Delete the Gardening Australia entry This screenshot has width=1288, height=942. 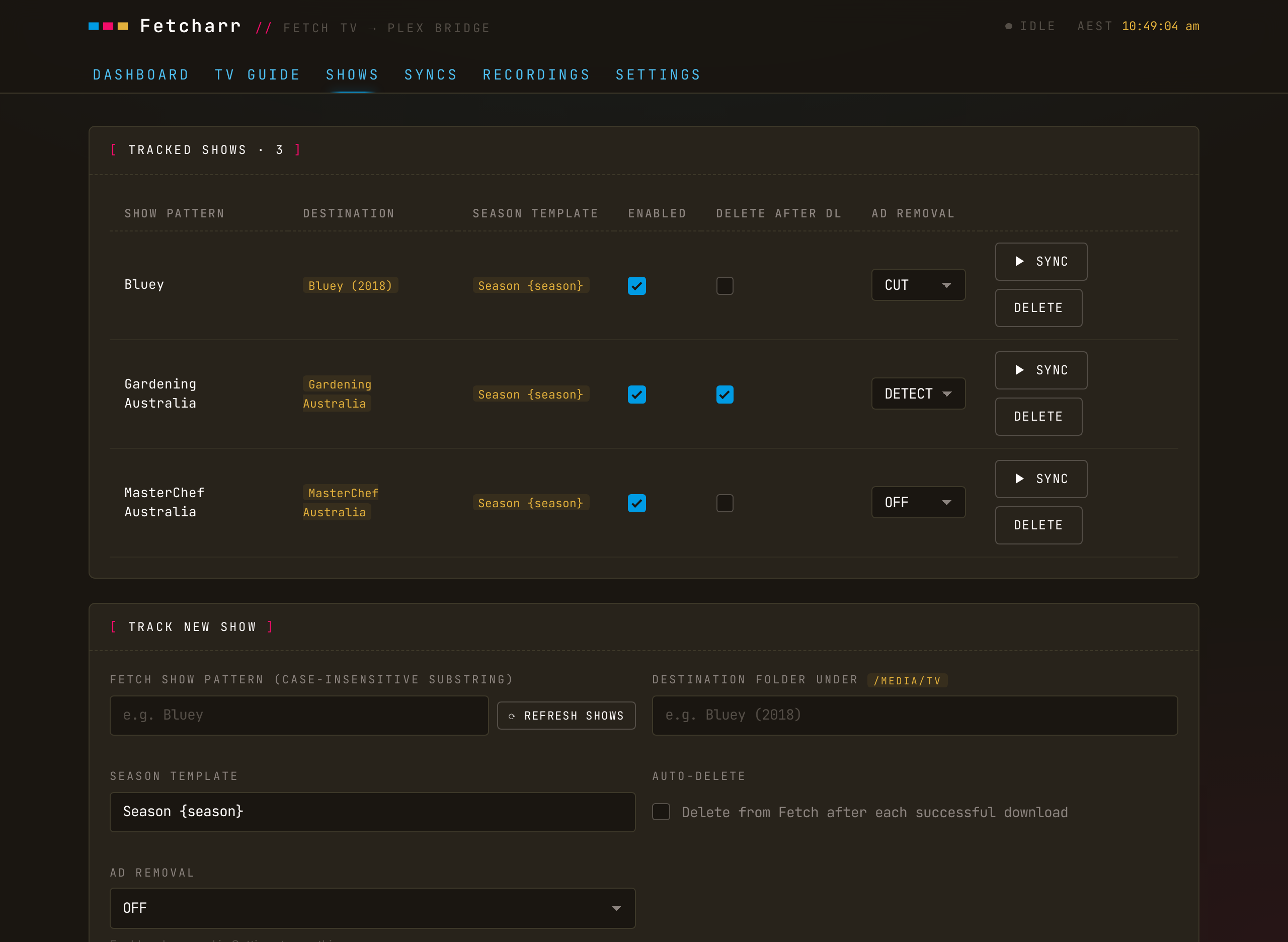pos(1038,417)
